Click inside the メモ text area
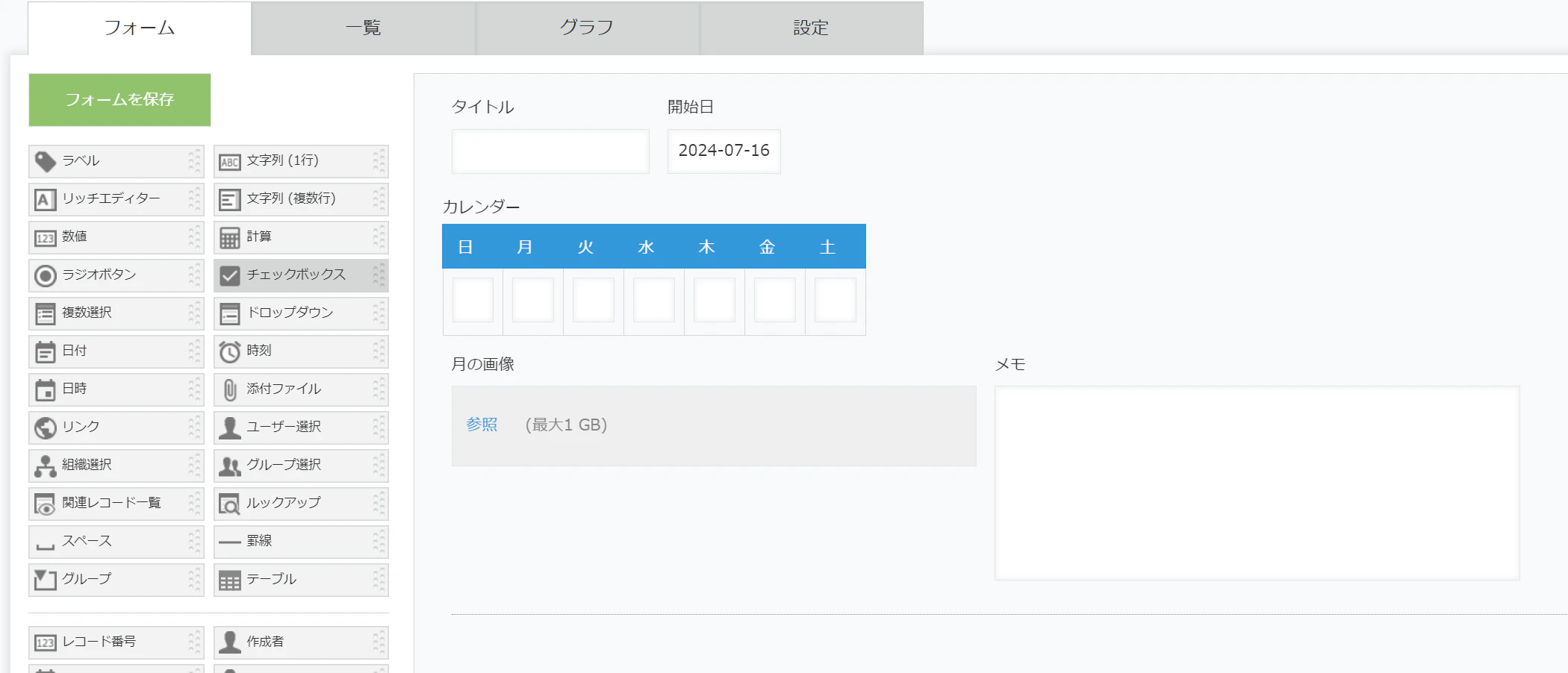This screenshot has width=1568, height=673. point(1257,483)
